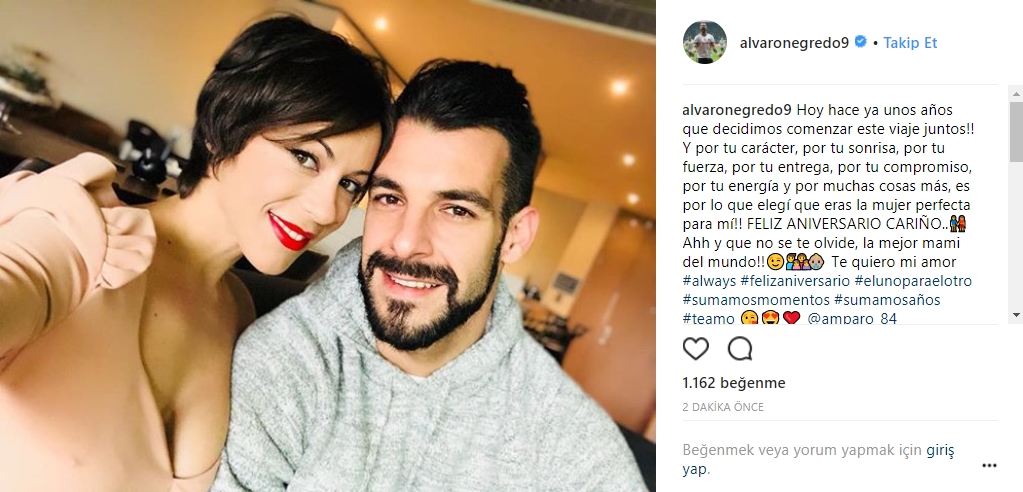
Task: Click the caption scrollbar down arrow
Action: (1016, 315)
